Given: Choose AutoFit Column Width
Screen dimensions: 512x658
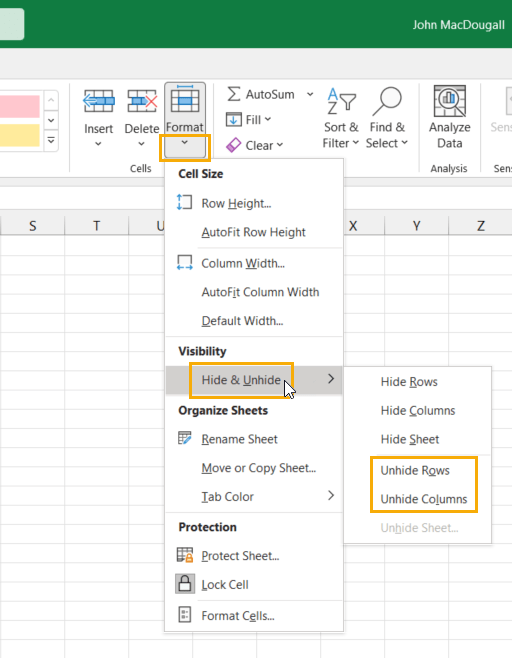Looking at the screenshot, I should pyautogui.click(x=260, y=292).
